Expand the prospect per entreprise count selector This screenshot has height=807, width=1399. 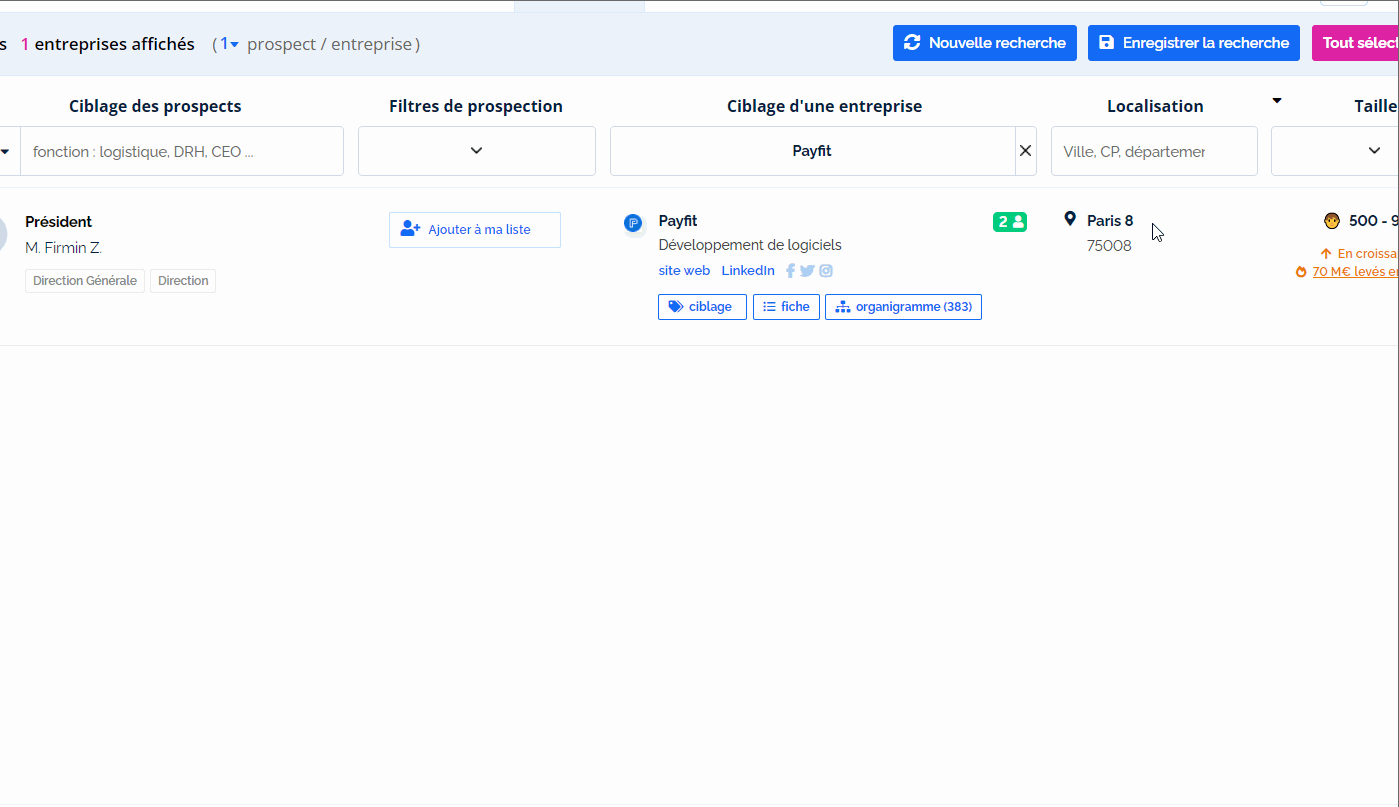(x=230, y=44)
